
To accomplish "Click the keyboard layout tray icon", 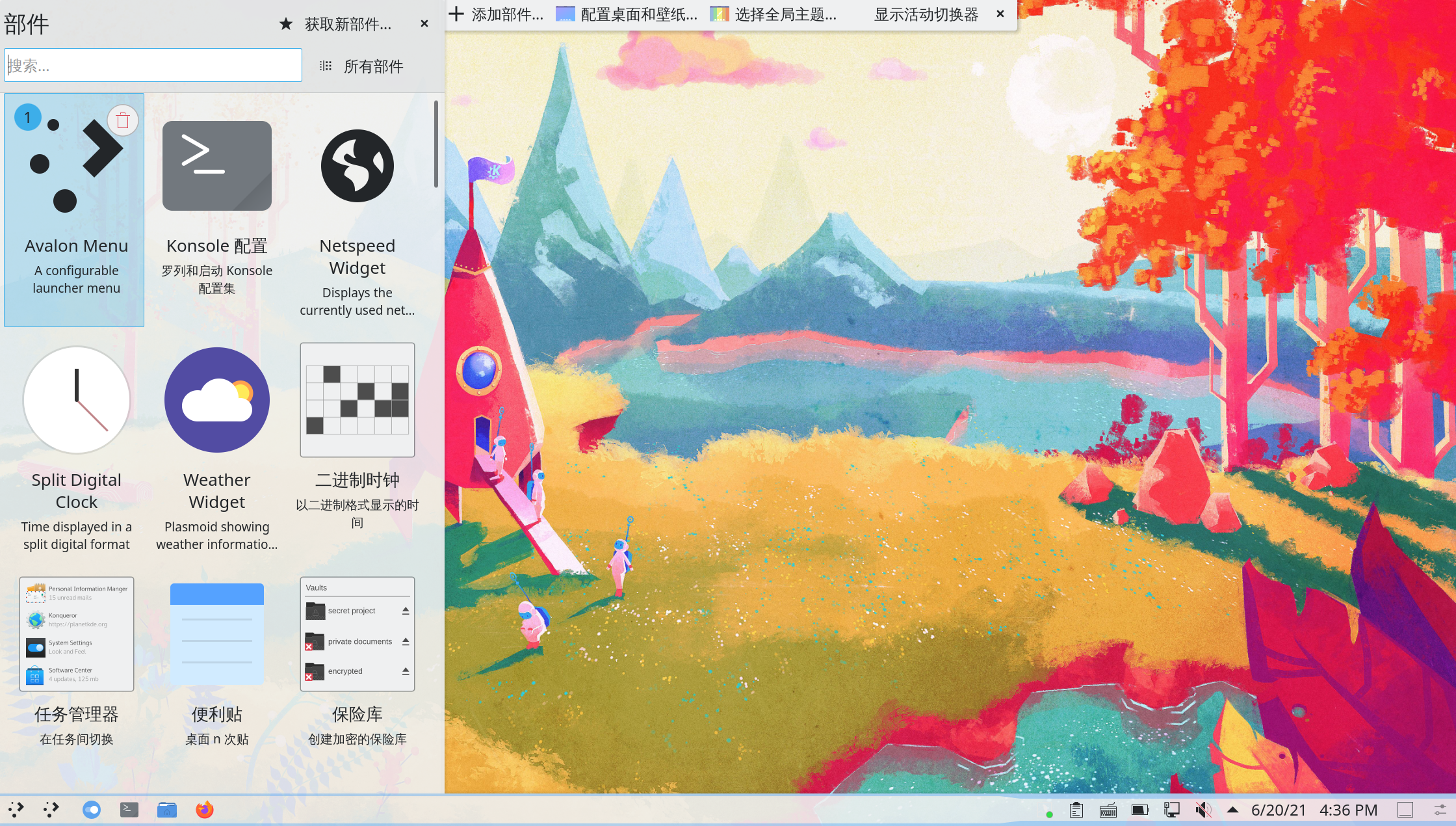I will 1108,810.
